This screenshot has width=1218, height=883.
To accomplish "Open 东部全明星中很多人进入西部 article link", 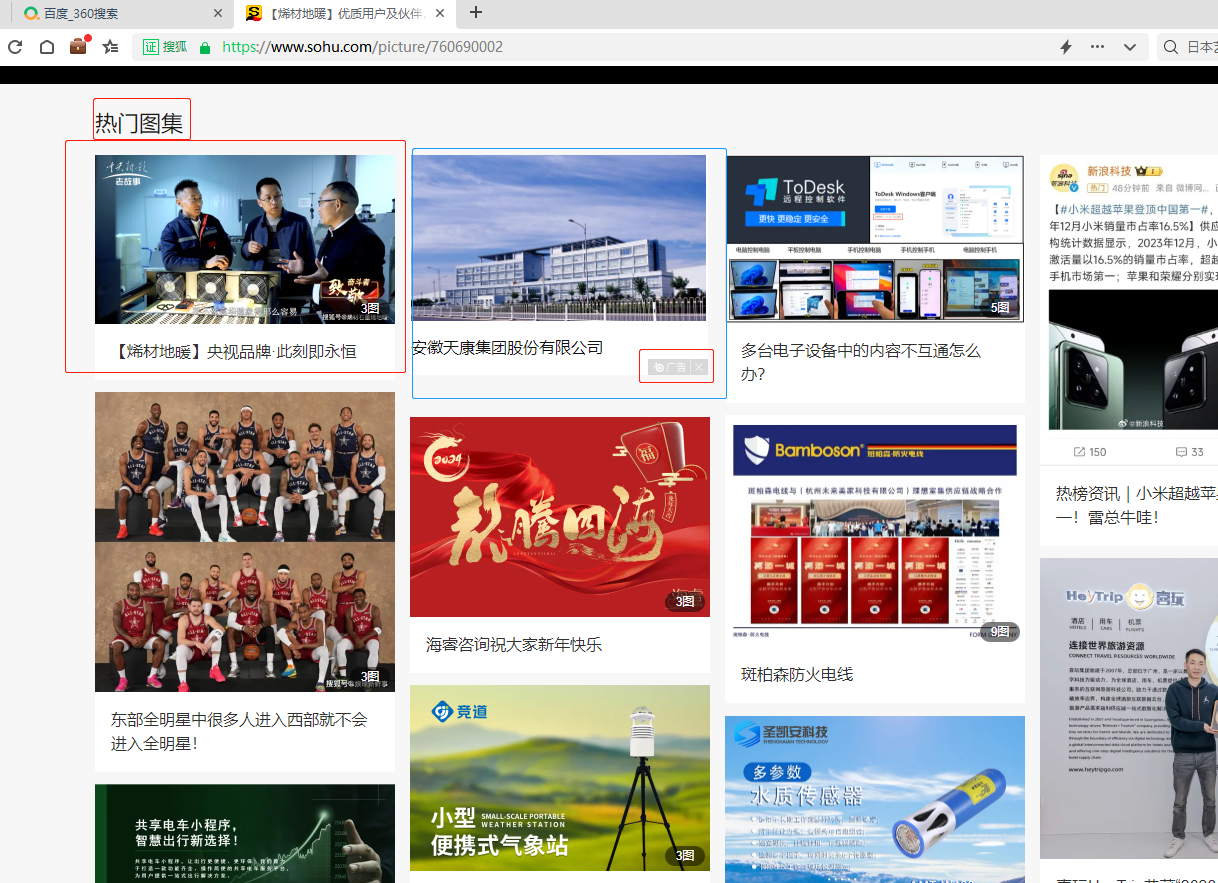I will point(239,731).
